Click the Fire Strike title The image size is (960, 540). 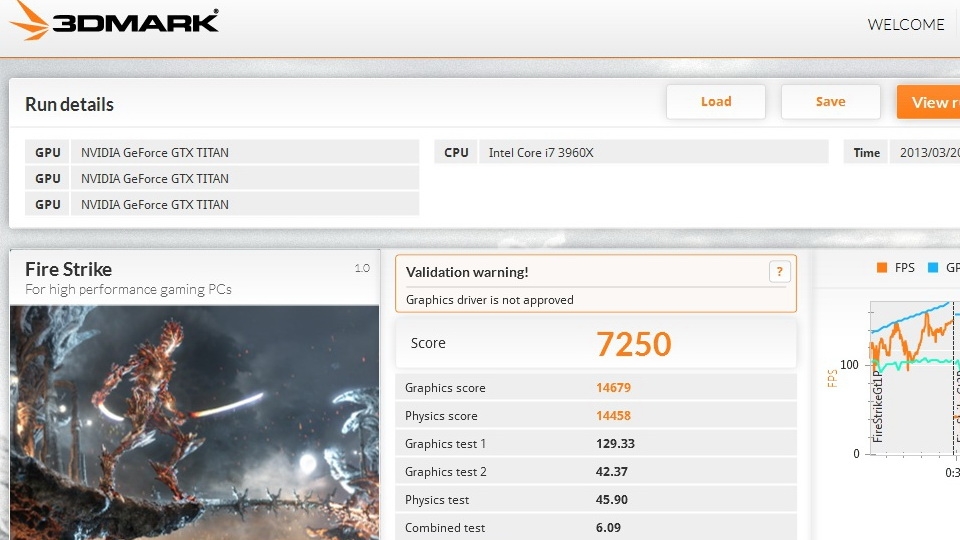click(x=69, y=269)
